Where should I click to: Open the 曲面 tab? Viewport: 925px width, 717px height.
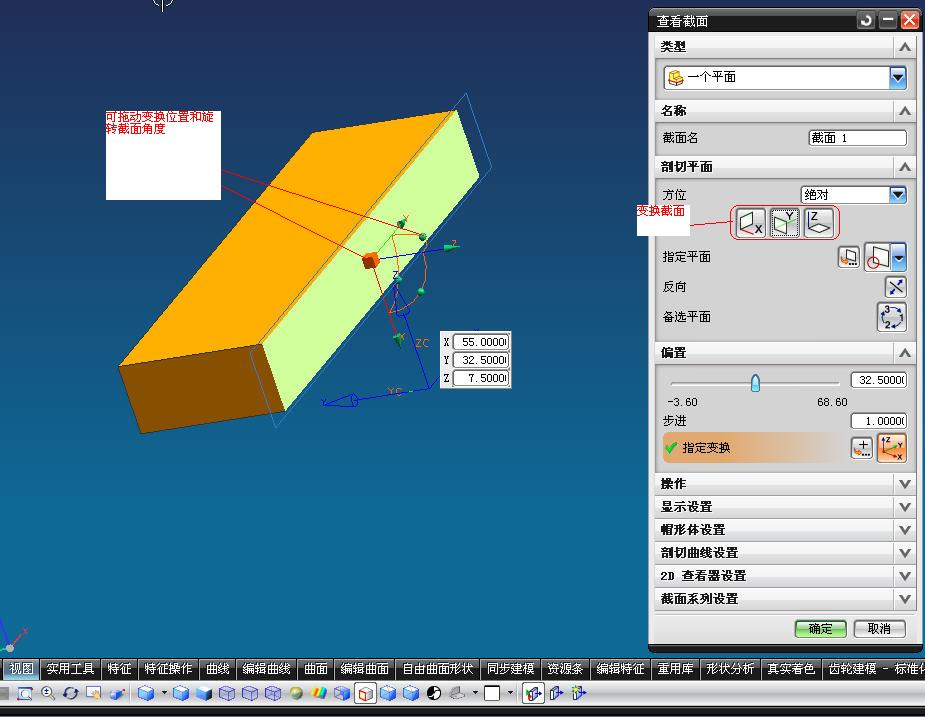pyautogui.click(x=316, y=669)
